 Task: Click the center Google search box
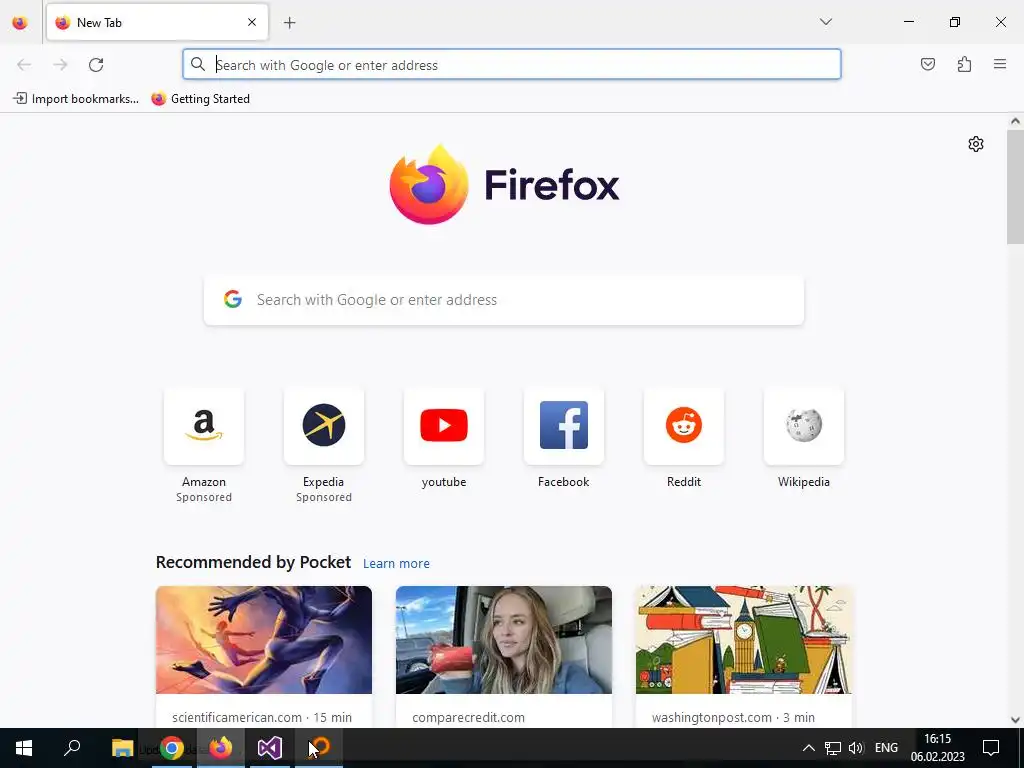[504, 300]
